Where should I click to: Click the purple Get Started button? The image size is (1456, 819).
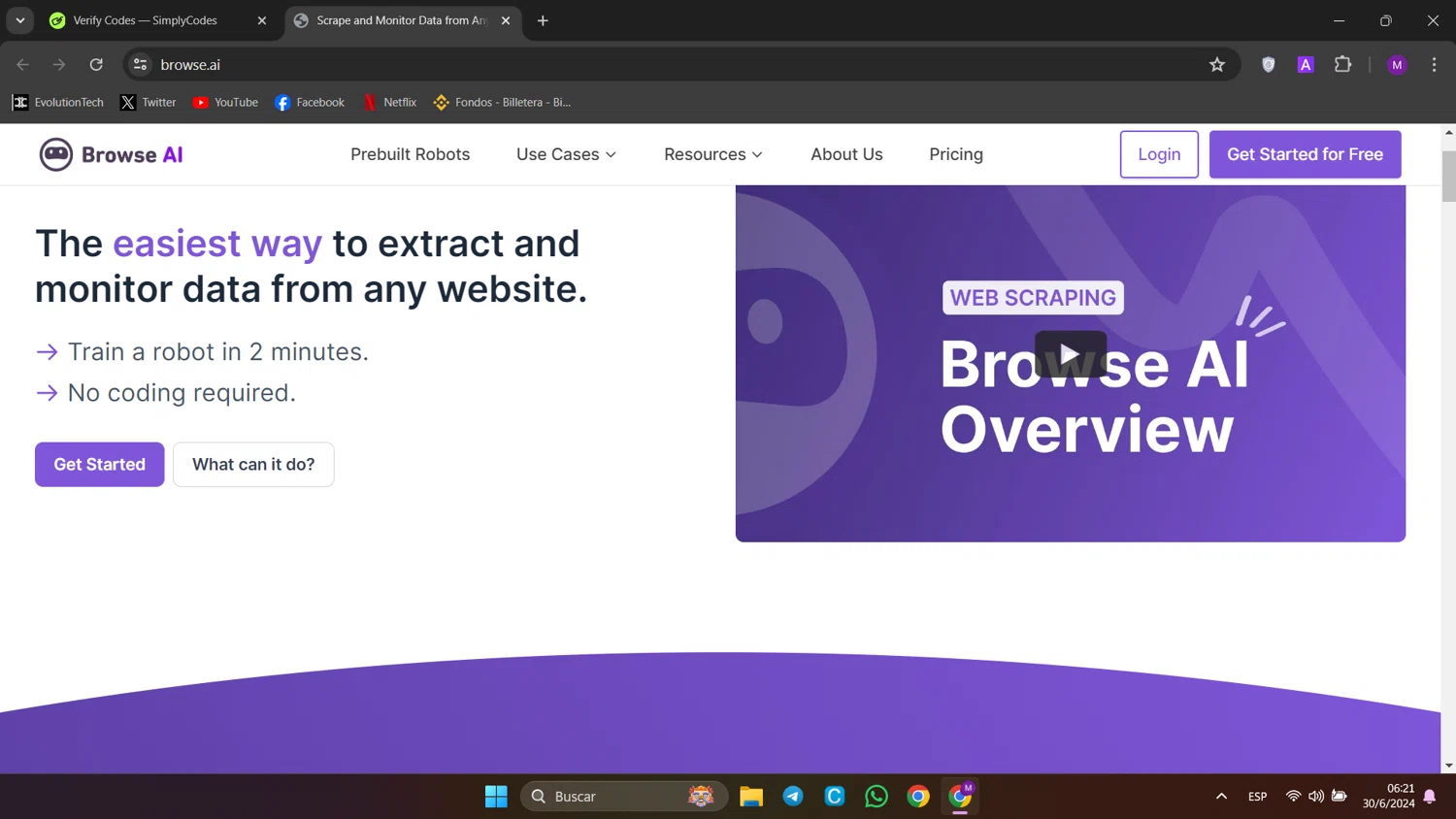pyautogui.click(x=100, y=465)
